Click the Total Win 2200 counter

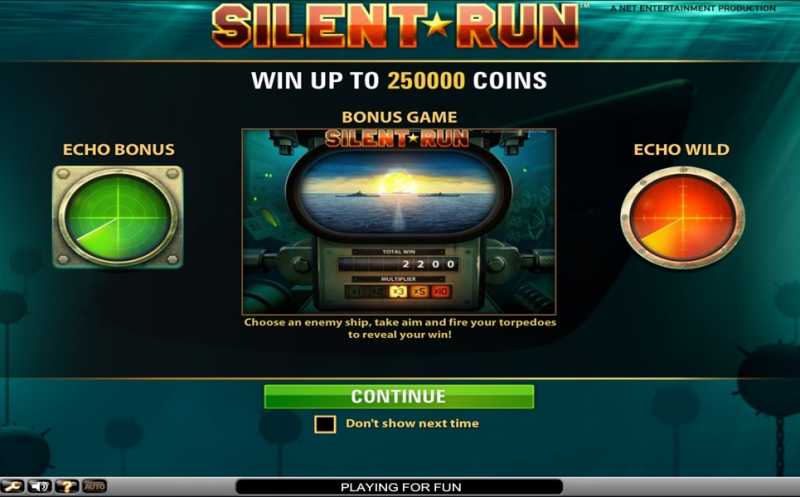point(398,264)
